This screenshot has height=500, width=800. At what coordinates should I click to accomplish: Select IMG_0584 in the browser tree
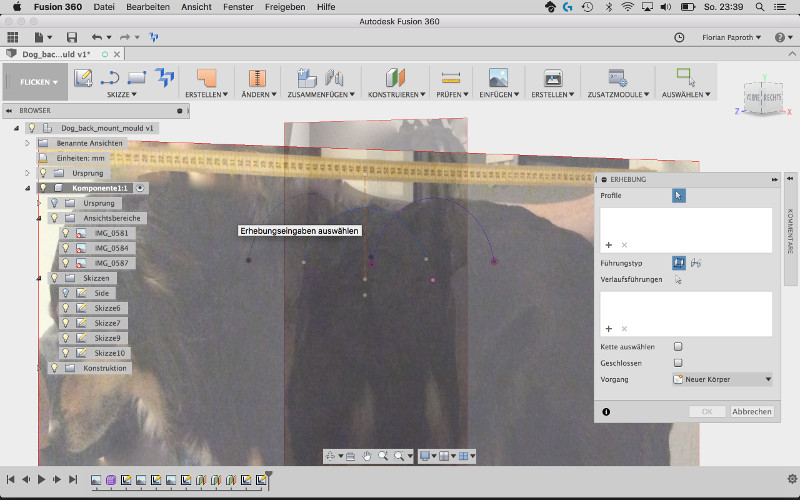coord(110,248)
